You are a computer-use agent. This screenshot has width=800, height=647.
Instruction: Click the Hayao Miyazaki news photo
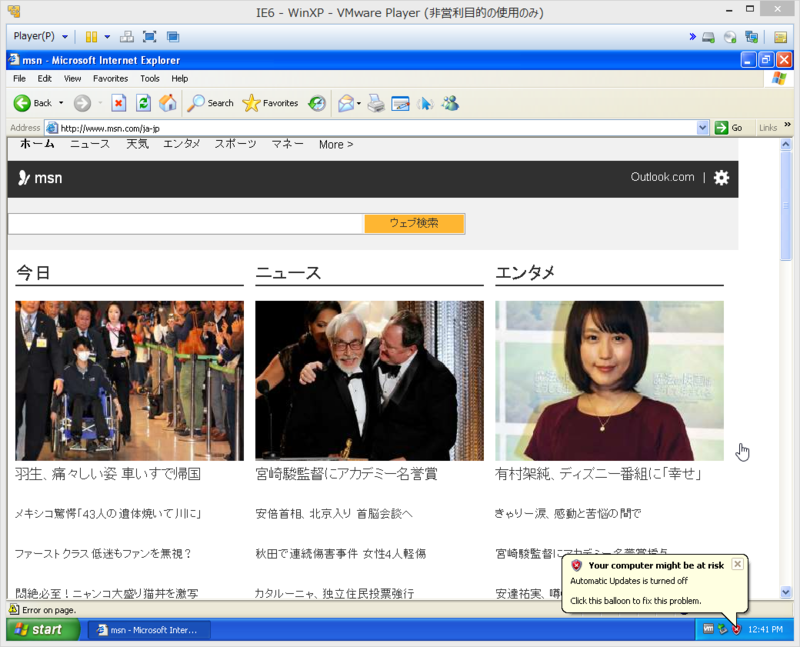(369, 381)
